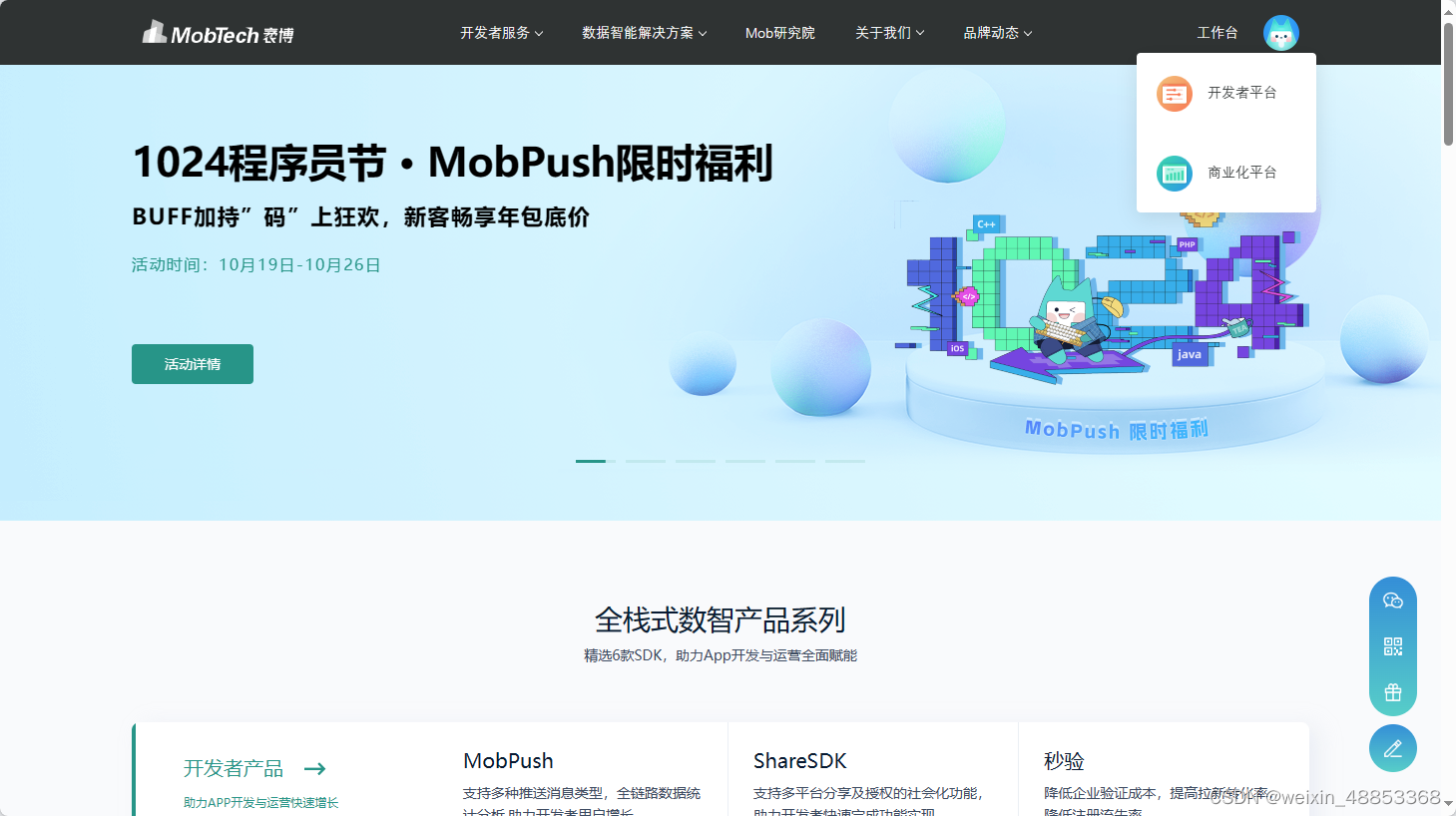Image resolution: width=1456 pixels, height=816 pixels.
Task: Open the Mob研究院 nav item
Action: [x=780, y=33]
